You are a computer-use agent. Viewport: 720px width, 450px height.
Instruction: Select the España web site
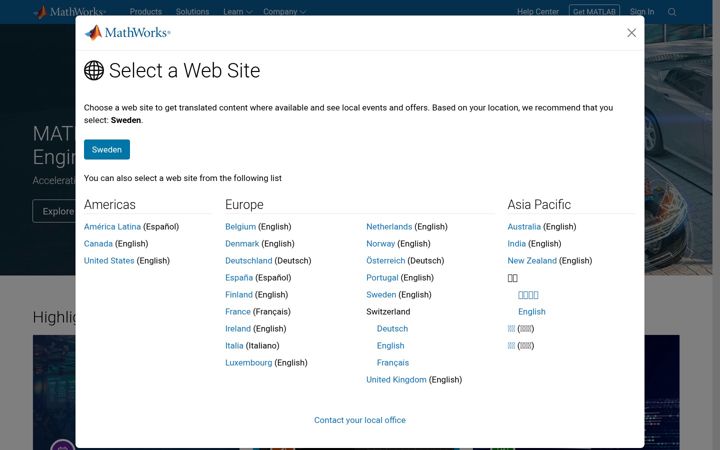click(x=239, y=278)
